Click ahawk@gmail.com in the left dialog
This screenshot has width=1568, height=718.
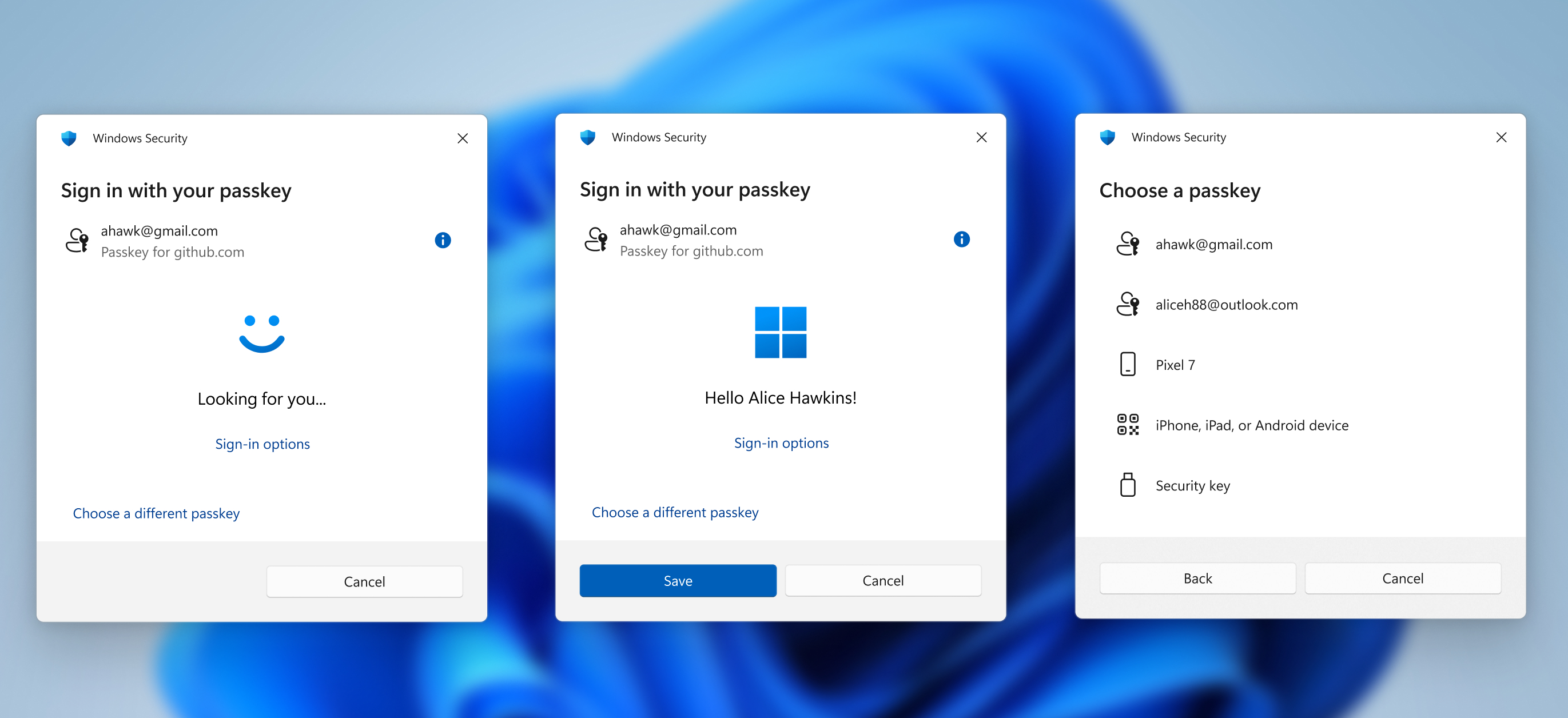(159, 230)
